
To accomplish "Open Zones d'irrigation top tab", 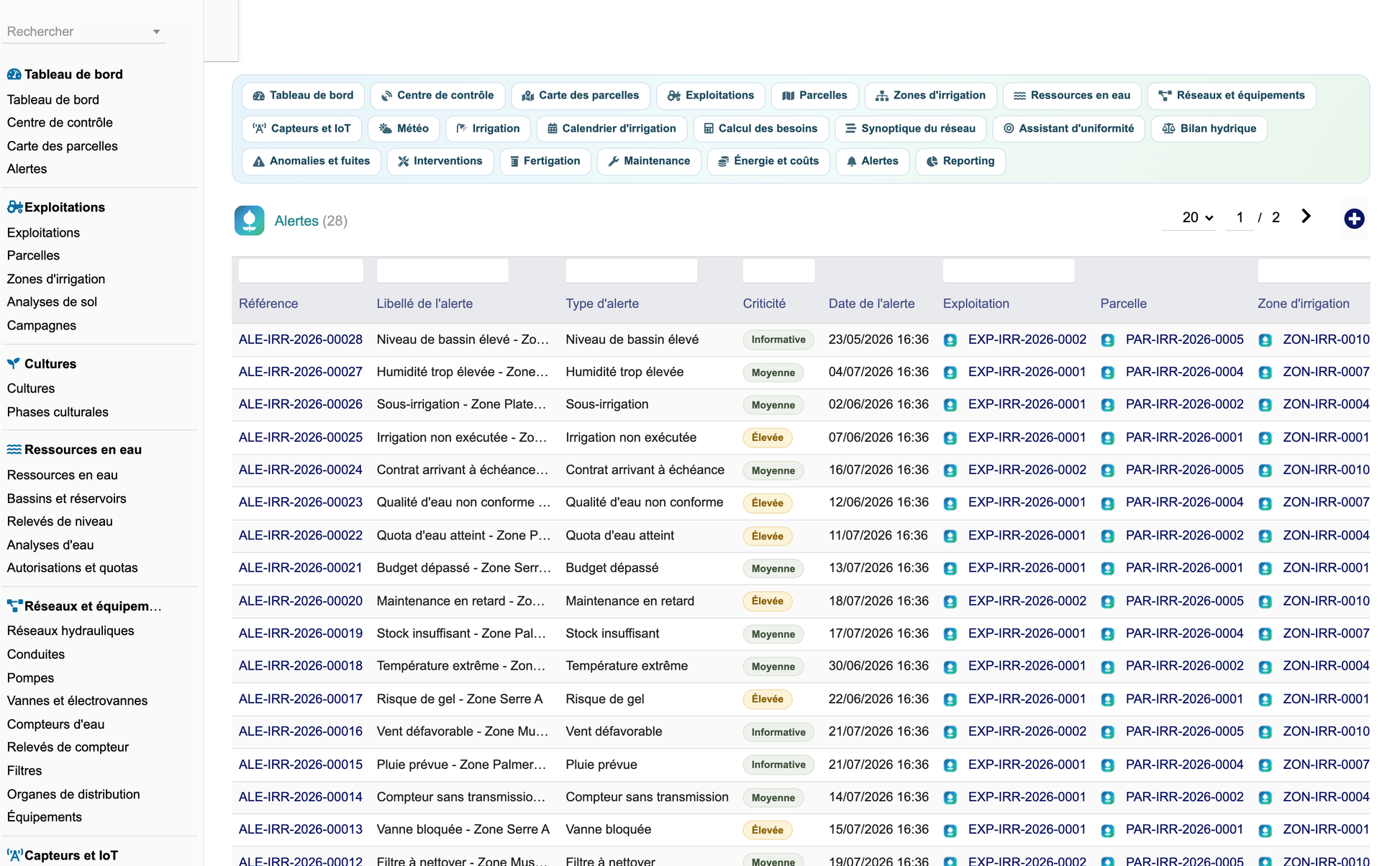I will click(x=930, y=96).
